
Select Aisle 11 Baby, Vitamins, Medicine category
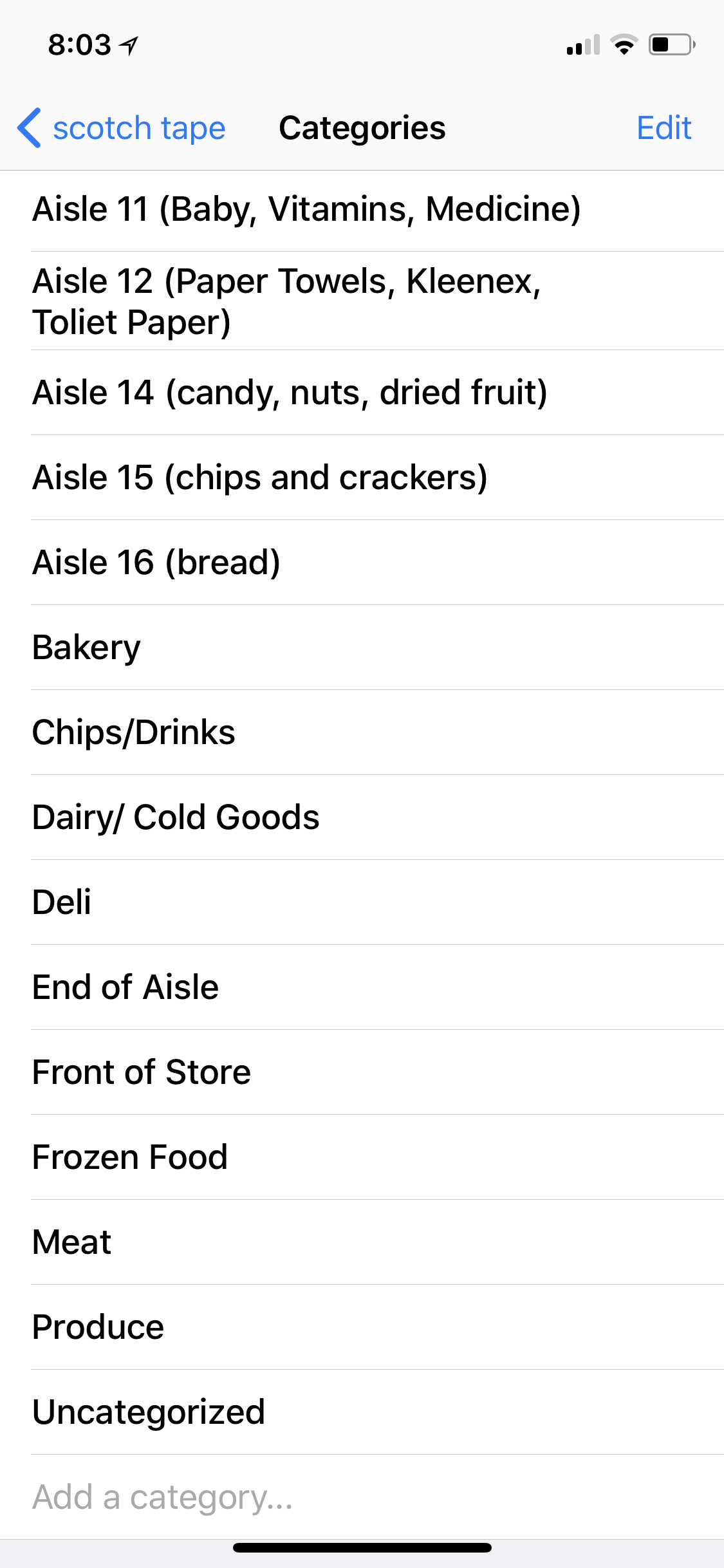[306, 209]
